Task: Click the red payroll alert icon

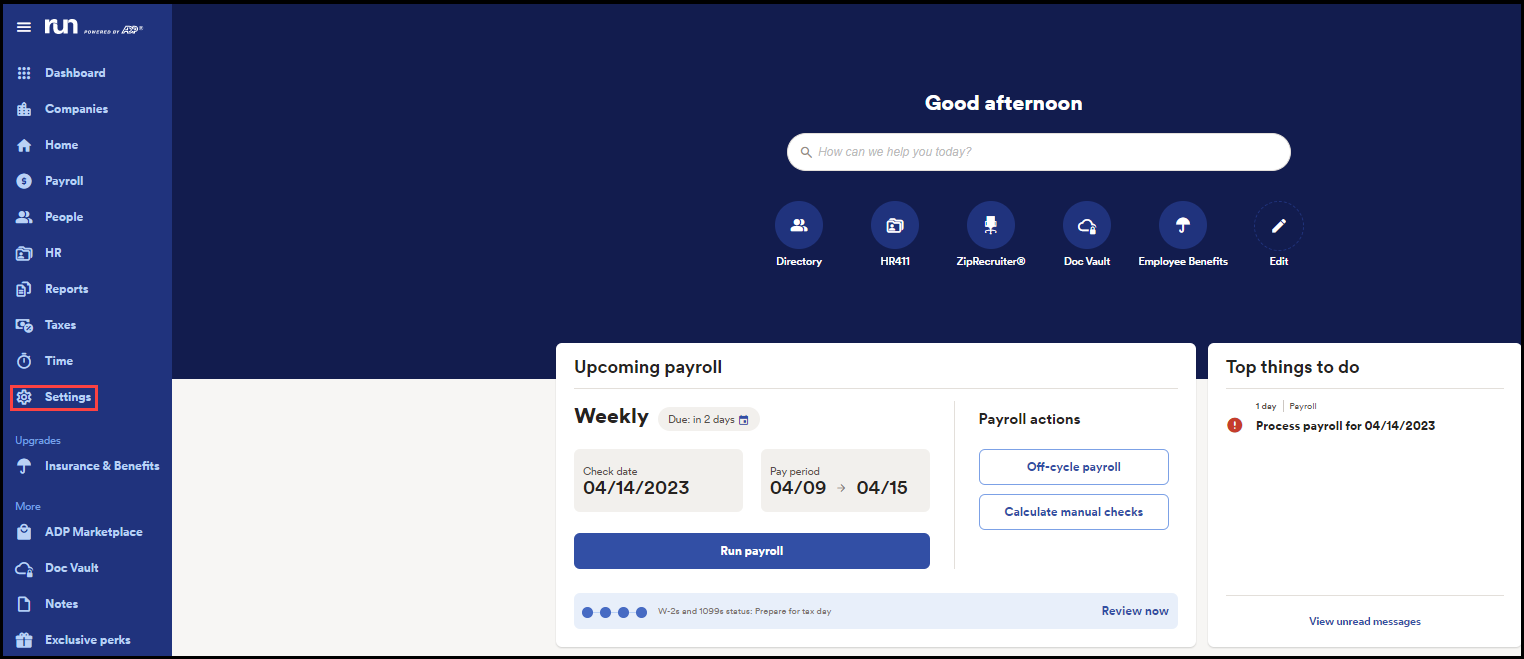Action: [x=1234, y=425]
